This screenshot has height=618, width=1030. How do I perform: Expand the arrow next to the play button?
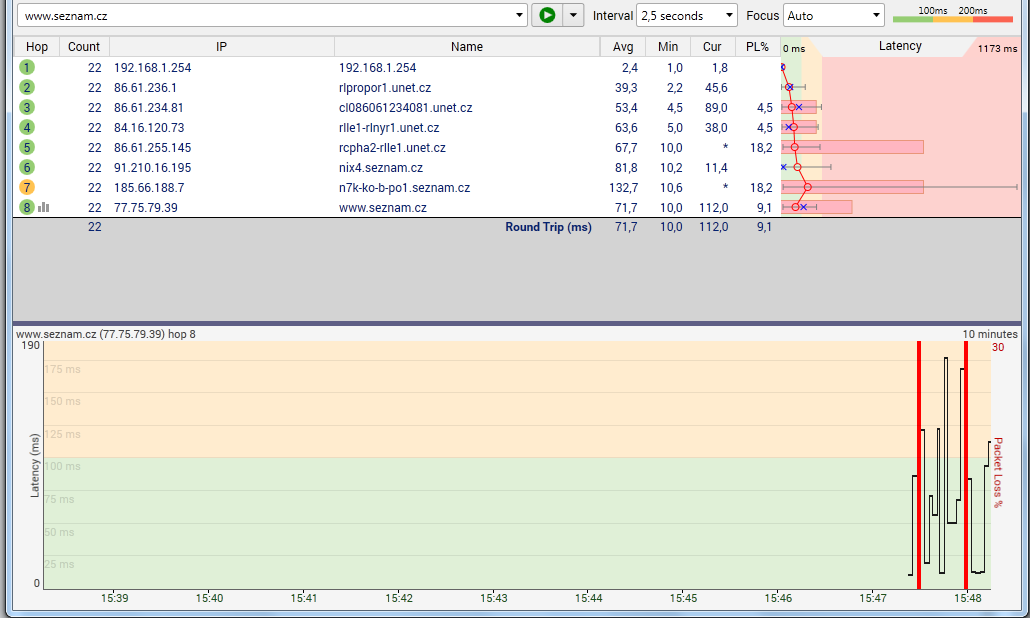[573, 15]
